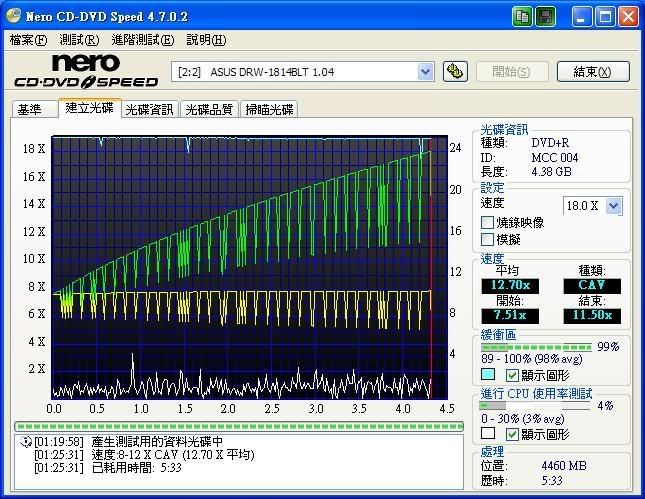Click the Nero CD-DVD Speed logo
The height and width of the screenshot is (499, 645).
pos(86,71)
